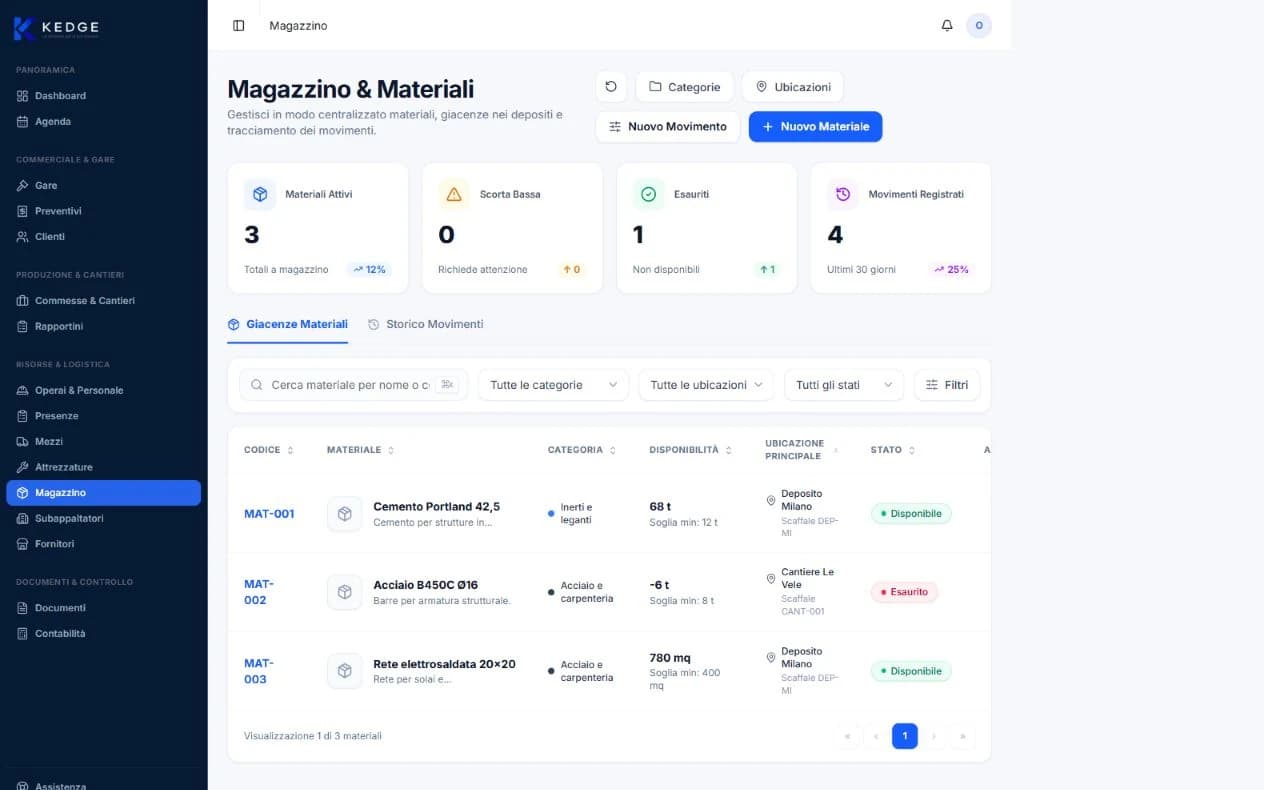Select pagination page 1

[904, 736]
